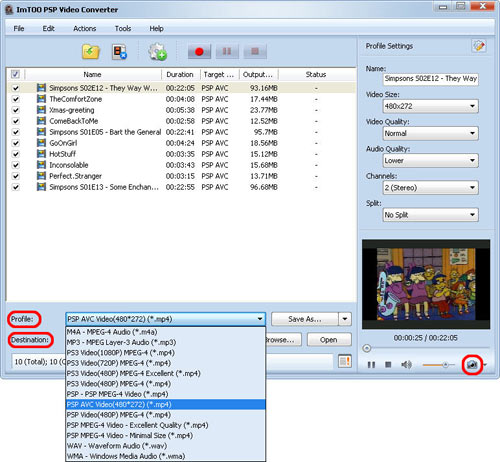500x462 pixels.
Task: Open the Audio Quality Lower dropdown
Action: pyautogui.click(x=431, y=161)
